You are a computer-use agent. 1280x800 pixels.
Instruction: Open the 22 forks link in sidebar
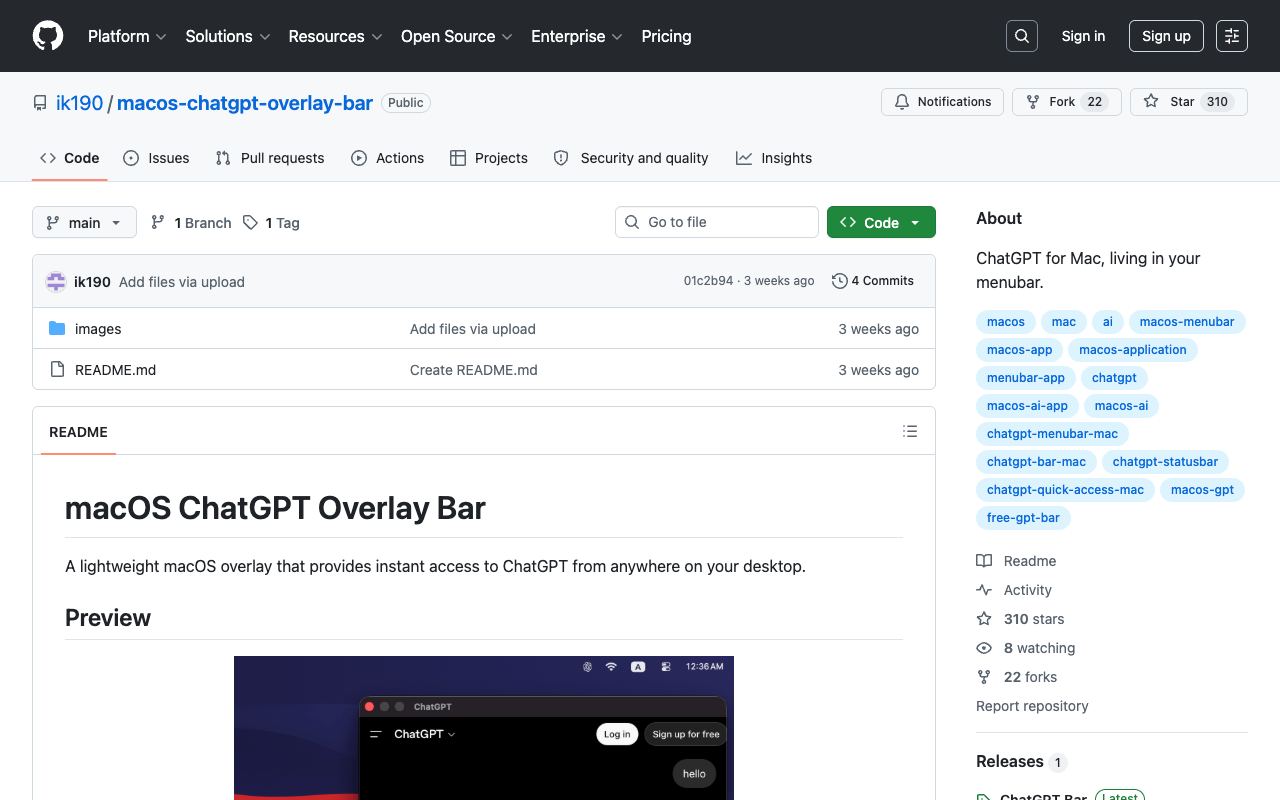tap(1017, 677)
